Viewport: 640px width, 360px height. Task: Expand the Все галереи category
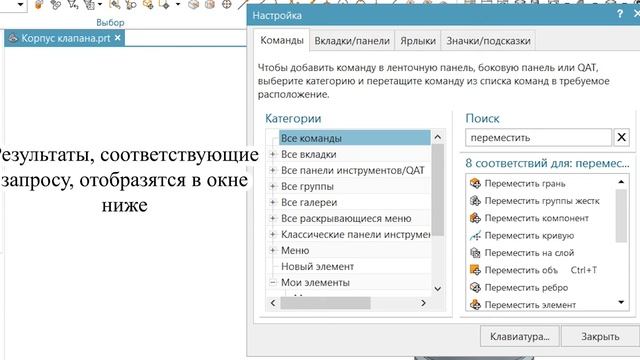(273, 202)
